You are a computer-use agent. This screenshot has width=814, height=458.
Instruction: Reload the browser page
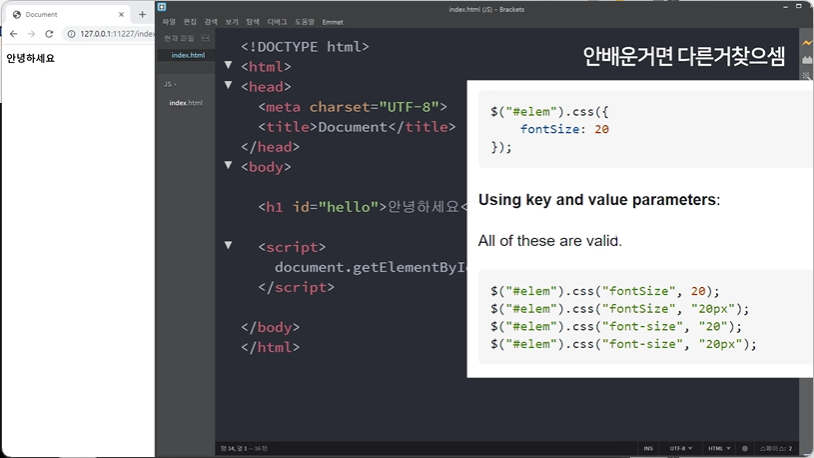tap(49, 34)
